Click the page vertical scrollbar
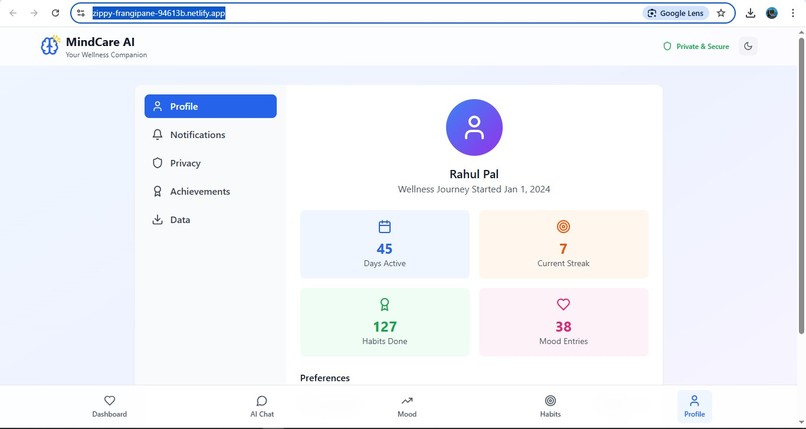Image resolution: width=806 pixels, height=429 pixels. [x=801, y=185]
